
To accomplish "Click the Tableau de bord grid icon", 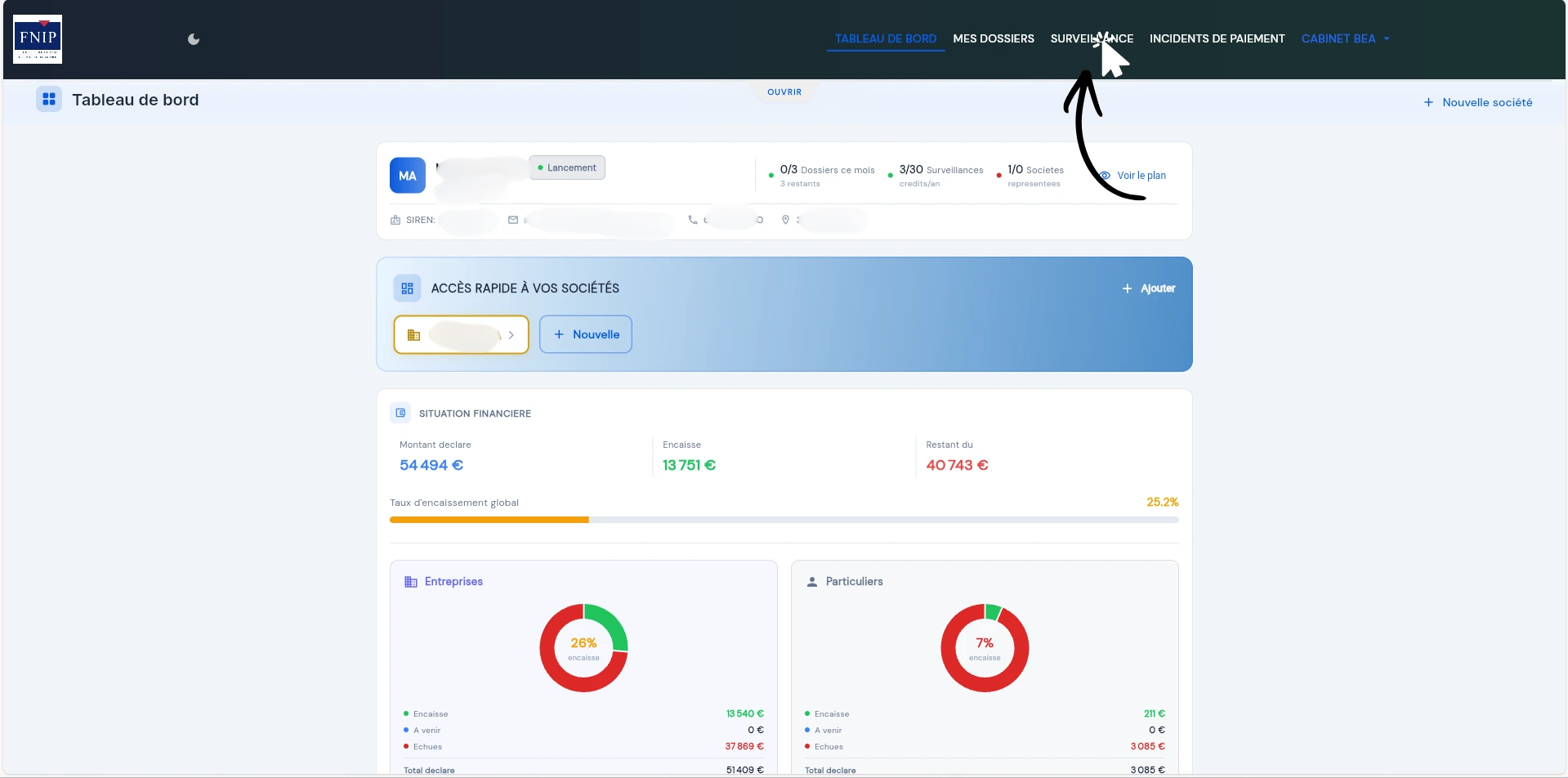I will coord(49,99).
